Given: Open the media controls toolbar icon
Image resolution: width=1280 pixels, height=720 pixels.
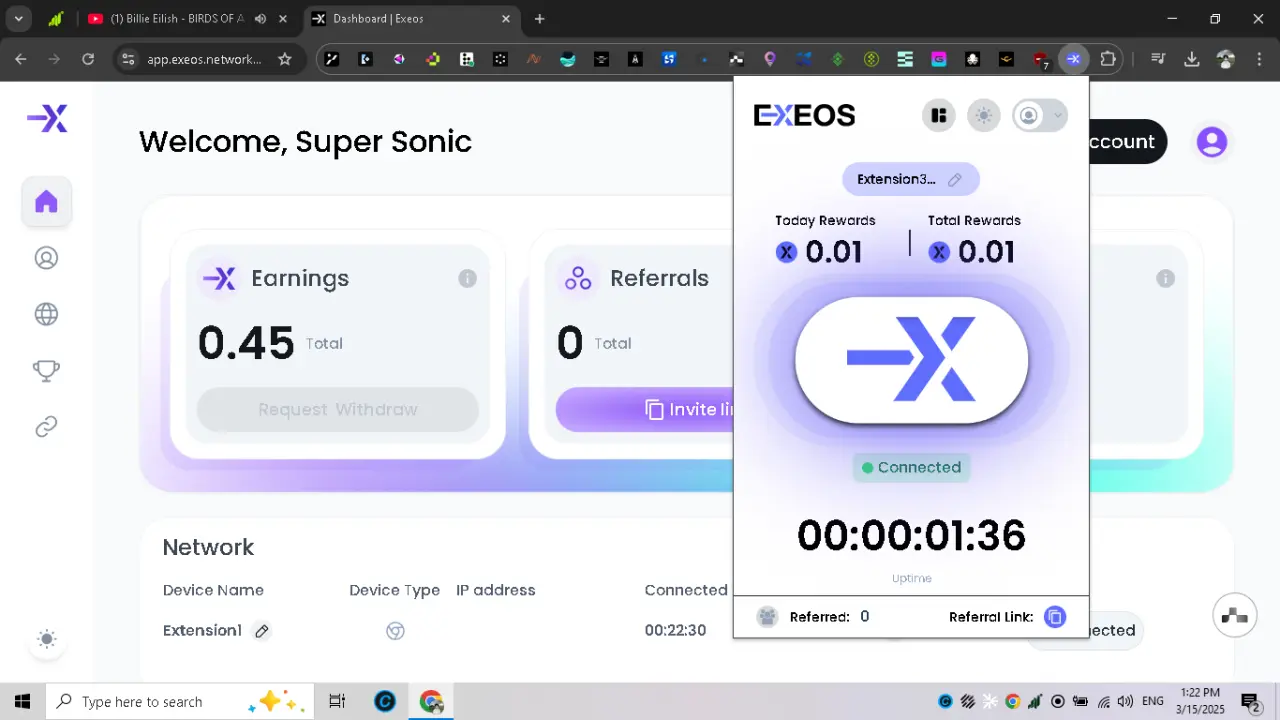Looking at the screenshot, I should point(1158,59).
